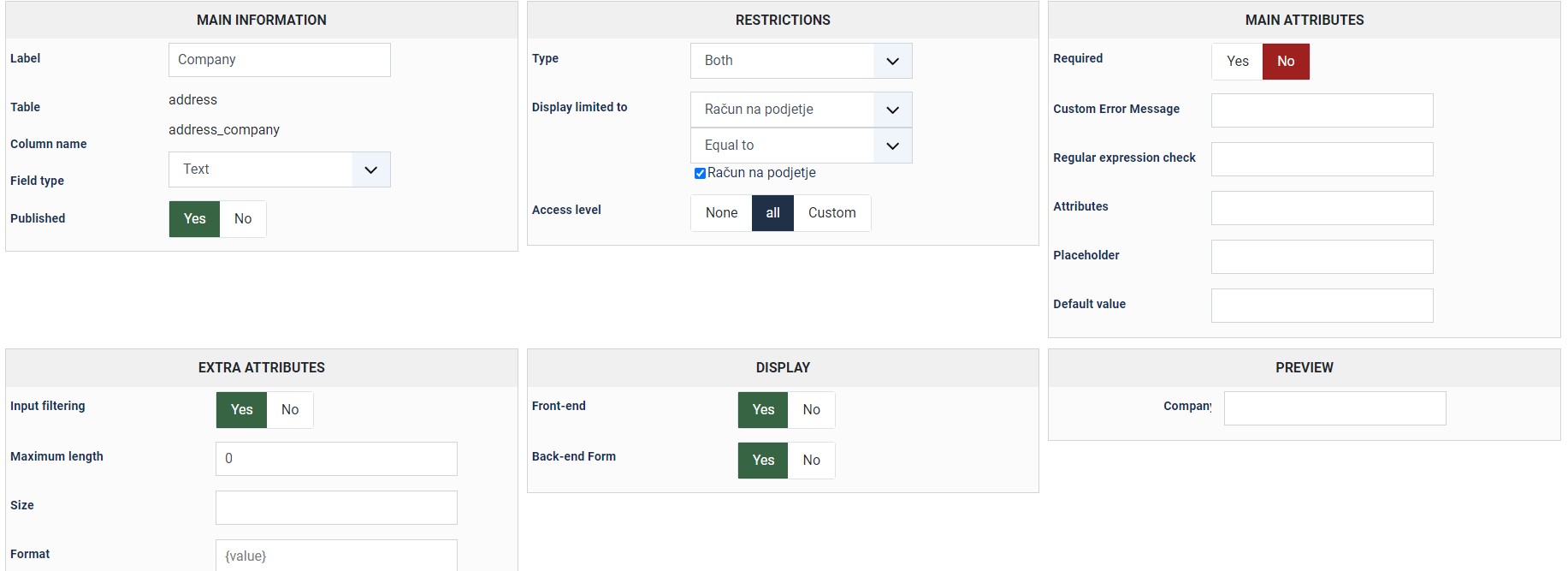1568x571 pixels.
Task: Disable Input filtering with No
Action: click(290, 410)
